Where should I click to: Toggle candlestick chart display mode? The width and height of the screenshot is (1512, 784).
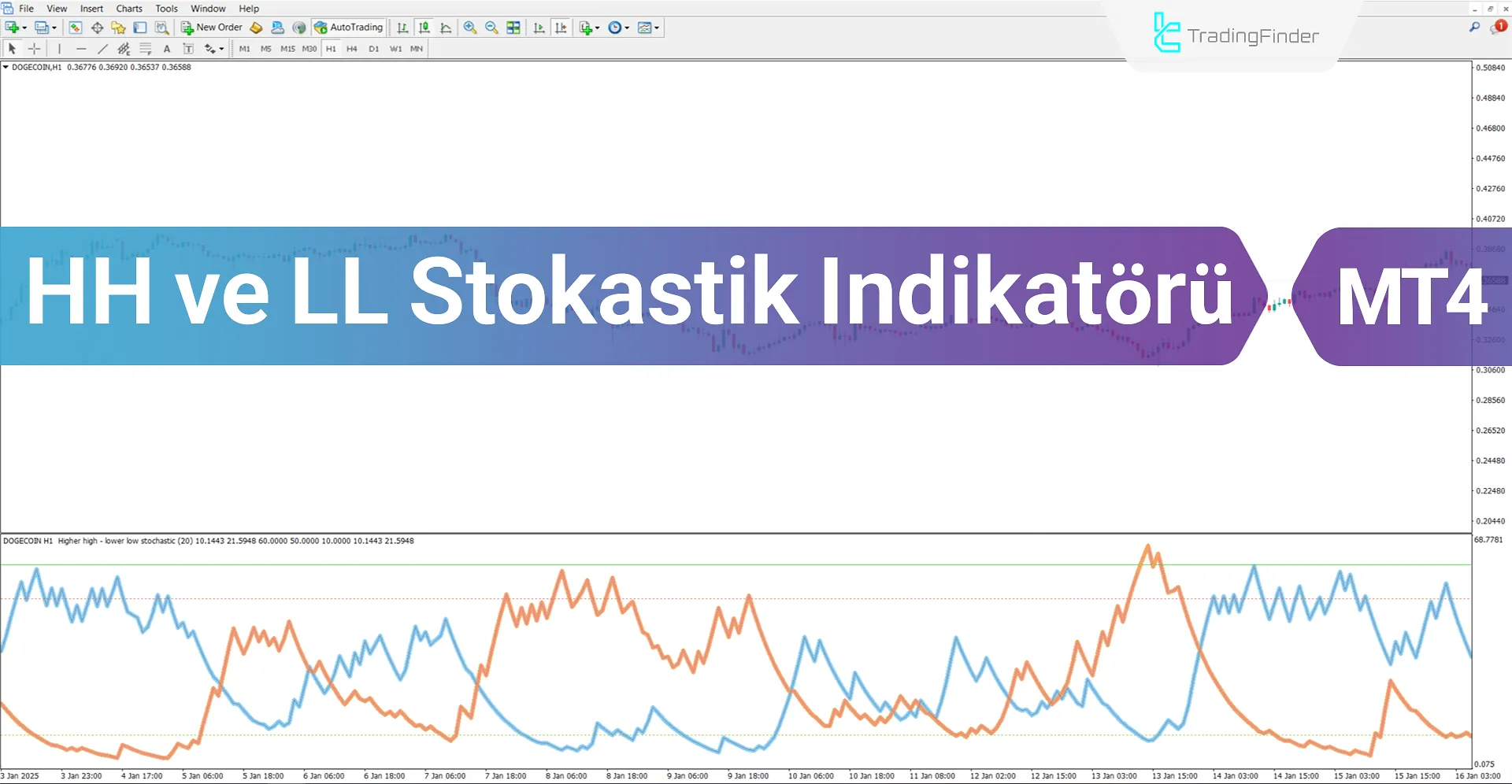pos(424,28)
